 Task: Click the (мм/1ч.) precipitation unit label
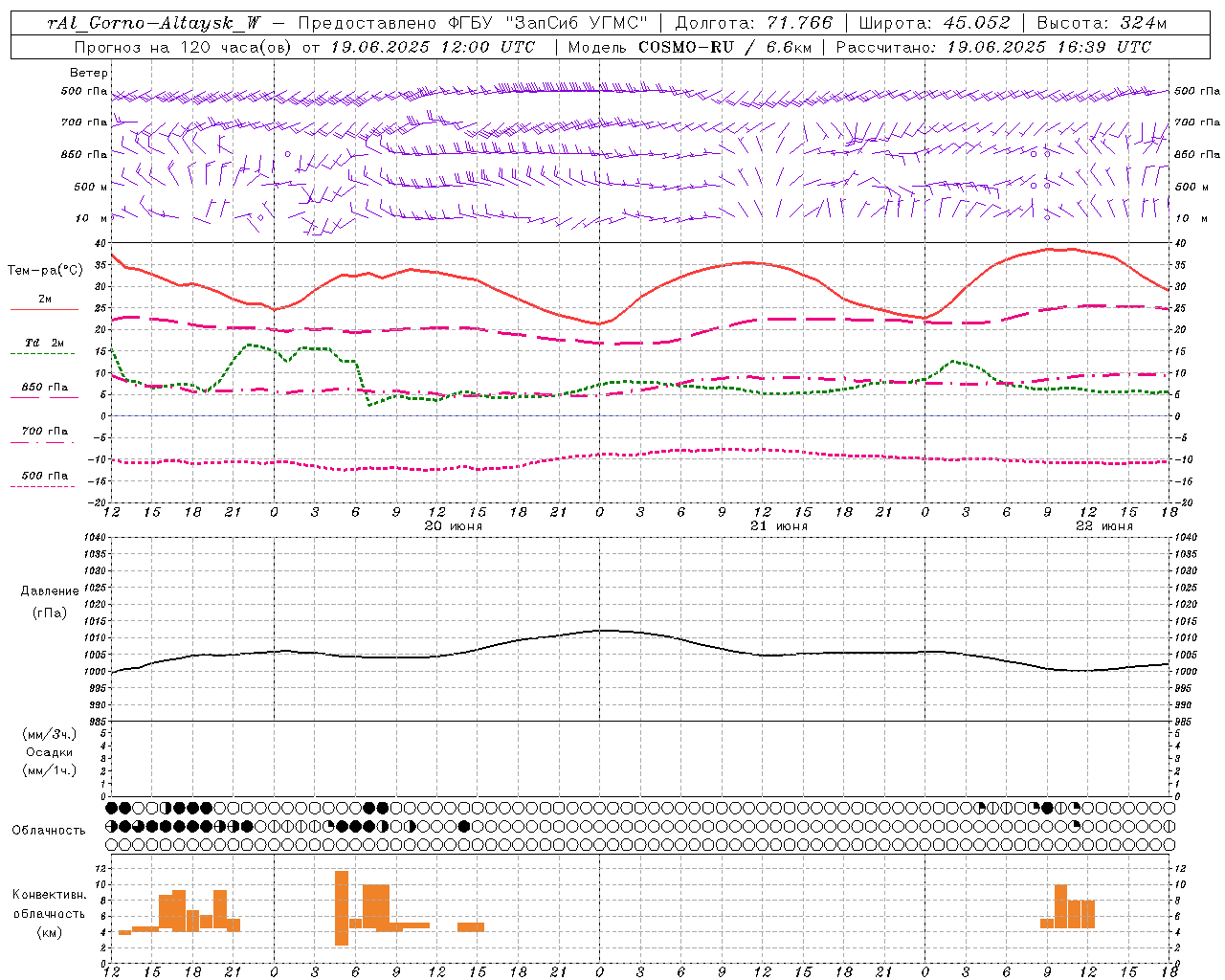[50, 770]
